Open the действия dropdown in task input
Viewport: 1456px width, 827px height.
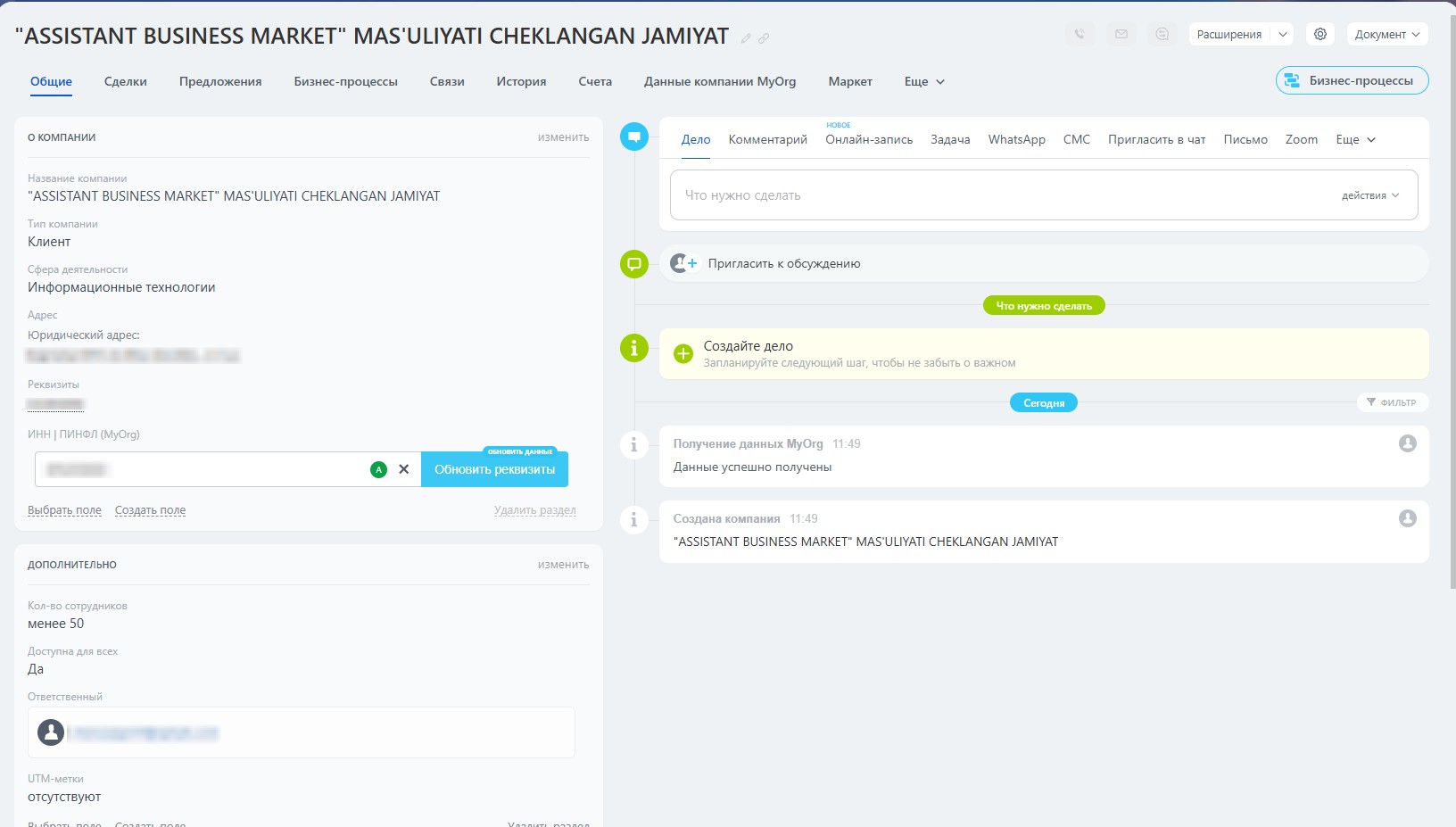[1370, 195]
